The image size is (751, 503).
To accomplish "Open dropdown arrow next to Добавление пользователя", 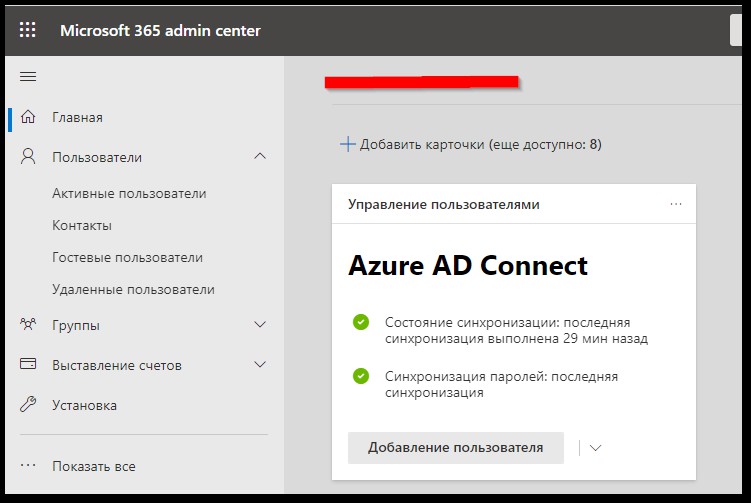I will (596, 448).
